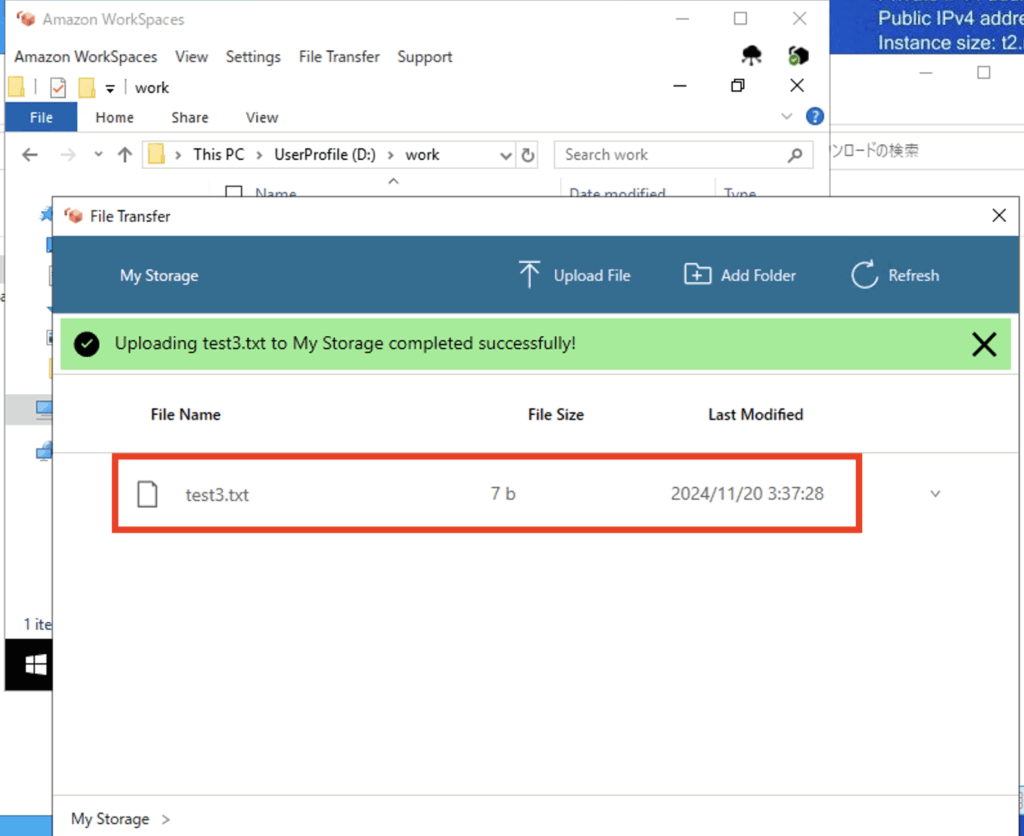Open the address bar history dropdown
1024x836 pixels.
pyautogui.click(x=506, y=155)
